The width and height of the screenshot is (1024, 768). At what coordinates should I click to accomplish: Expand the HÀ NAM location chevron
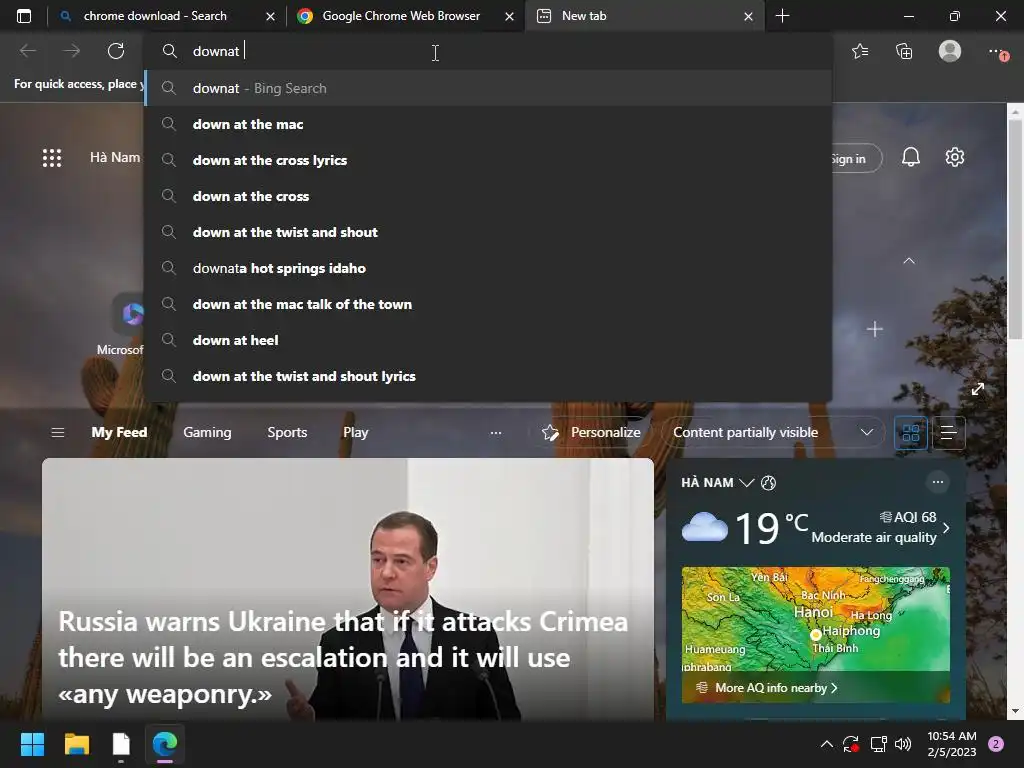(746, 483)
